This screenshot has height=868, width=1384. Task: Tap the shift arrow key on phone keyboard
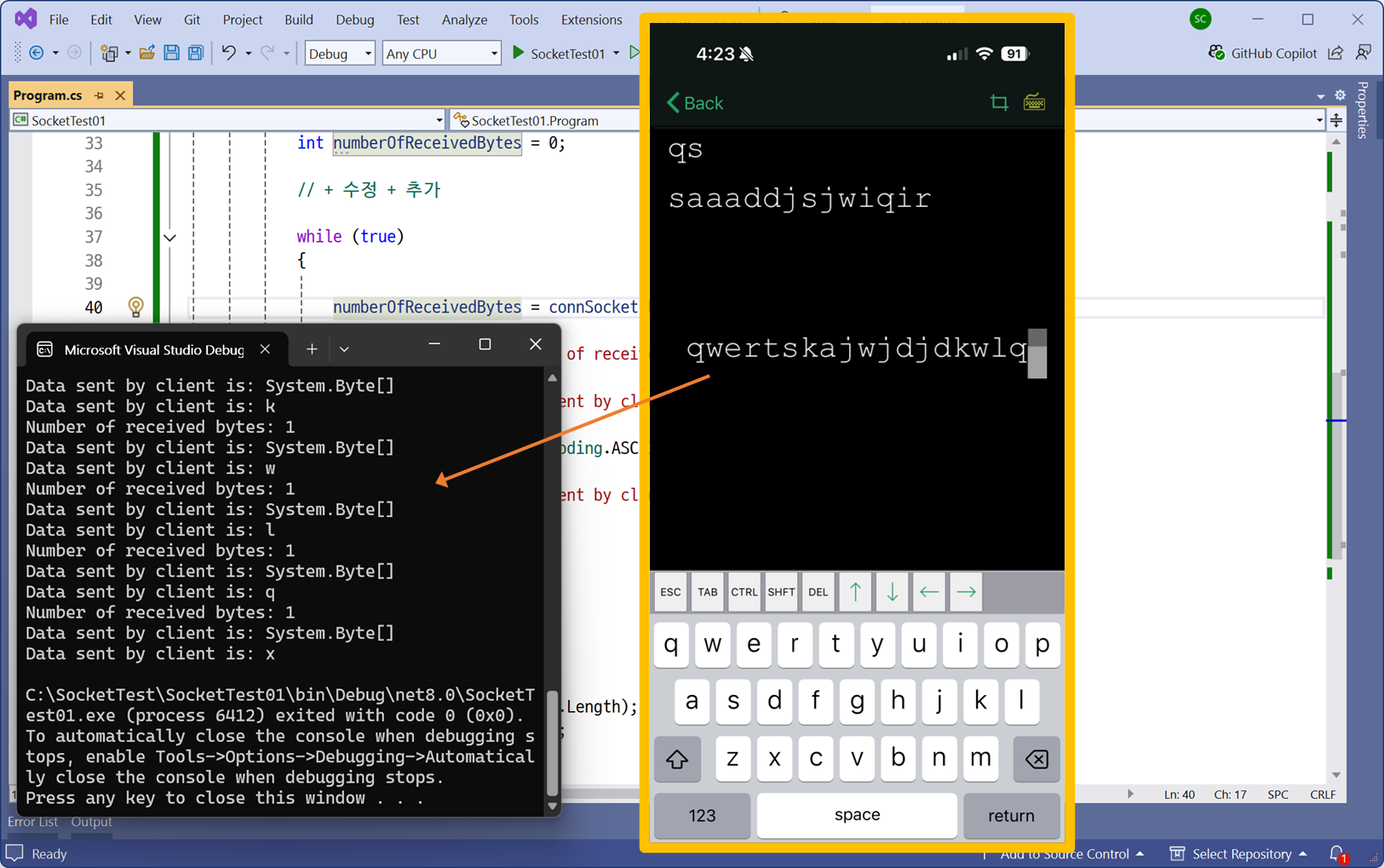[677, 758]
